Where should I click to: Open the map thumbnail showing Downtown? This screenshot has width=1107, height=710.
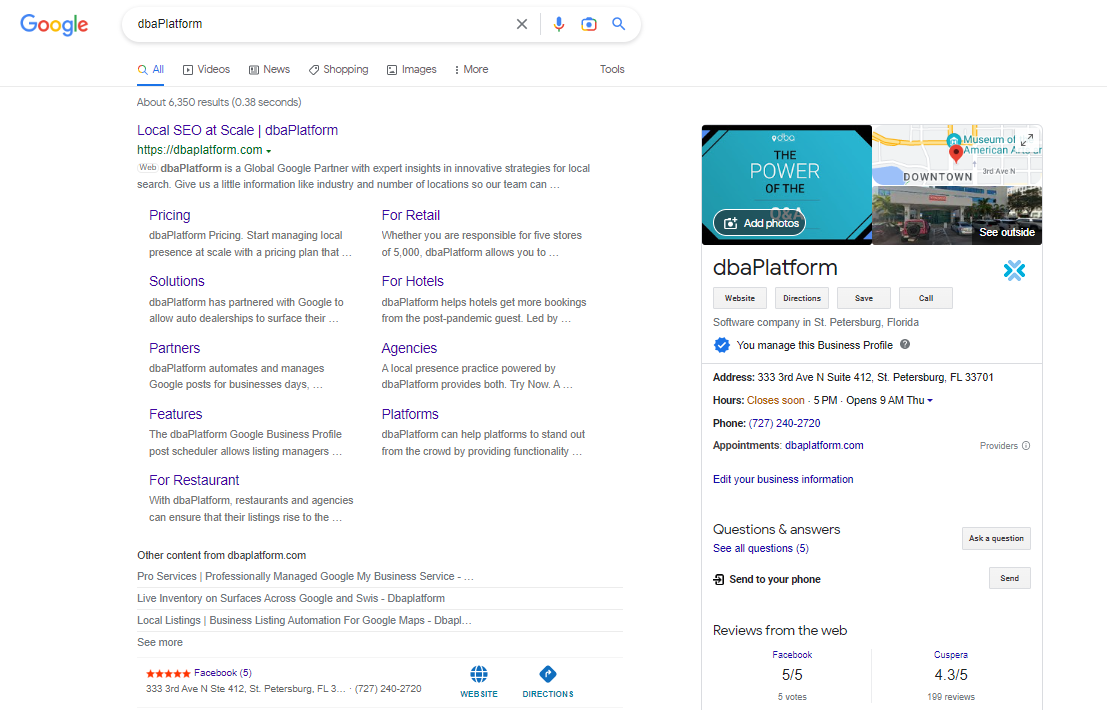click(x=957, y=155)
